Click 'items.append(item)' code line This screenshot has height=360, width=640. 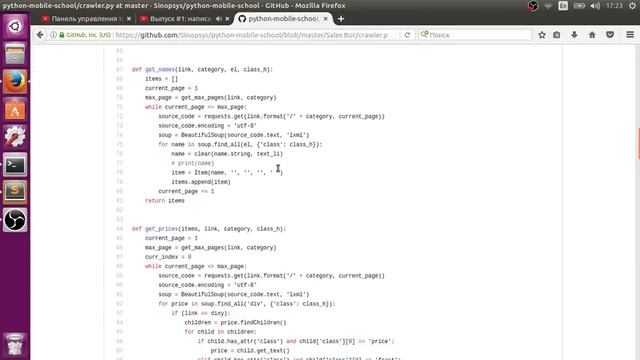(201, 182)
